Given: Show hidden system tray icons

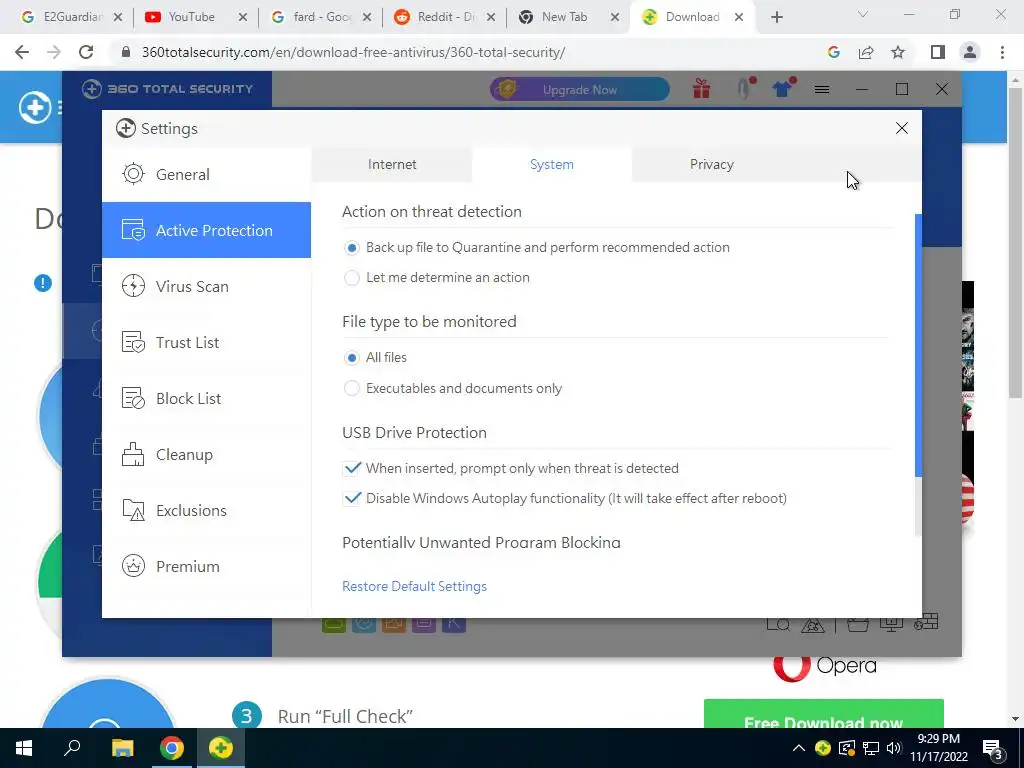Looking at the screenshot, I should point(799,748).
